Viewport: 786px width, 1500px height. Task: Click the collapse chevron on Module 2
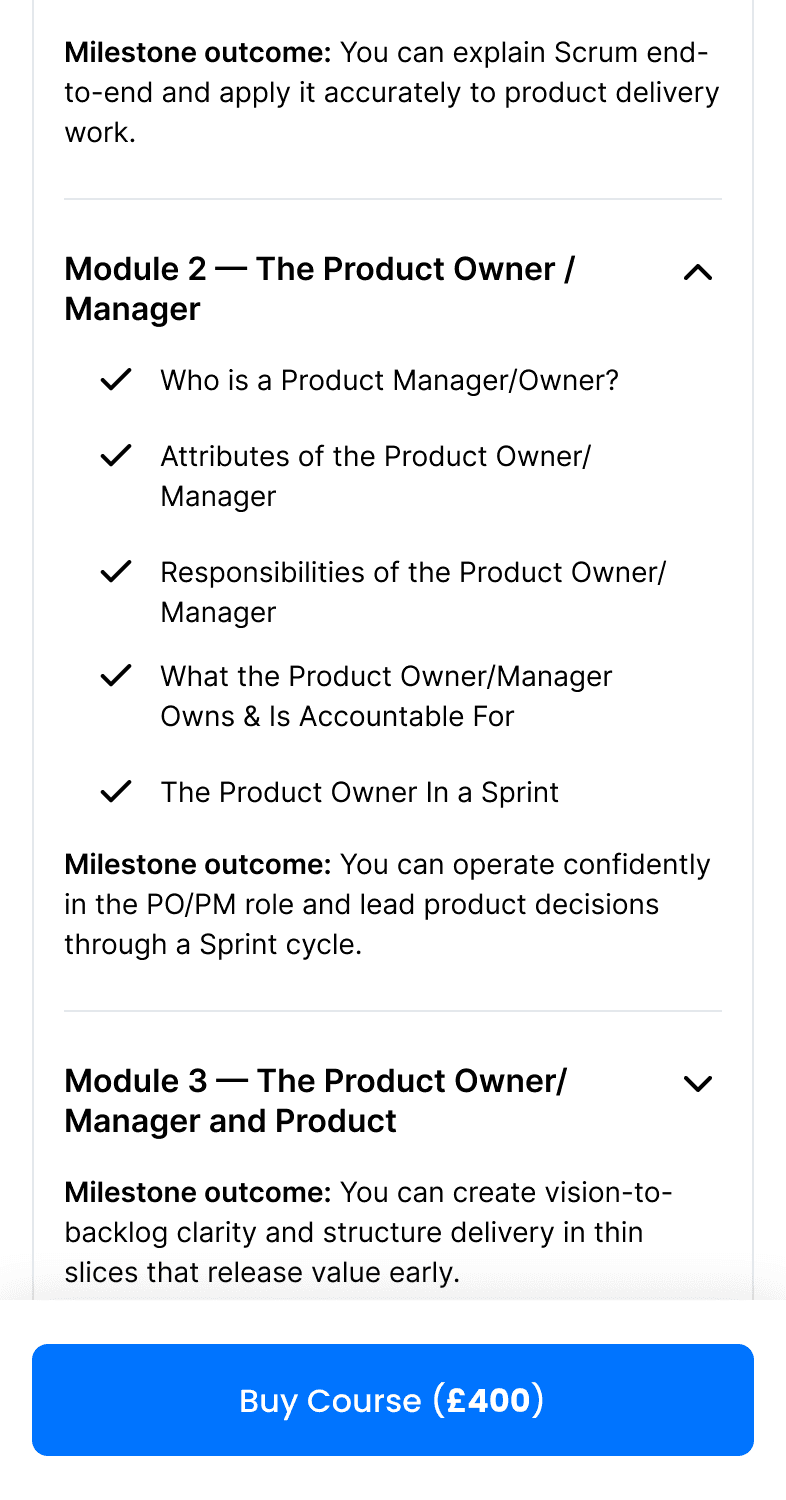698,272
